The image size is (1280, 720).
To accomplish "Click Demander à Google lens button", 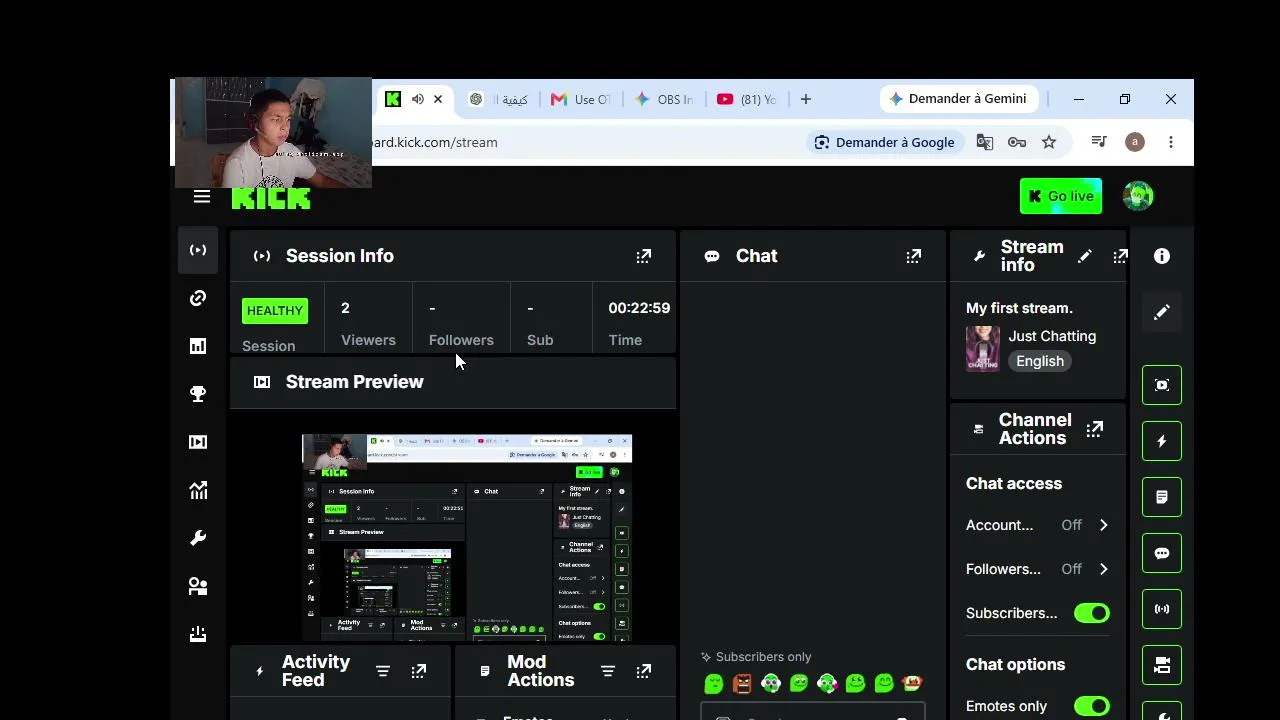I will (x=885, y=142).
